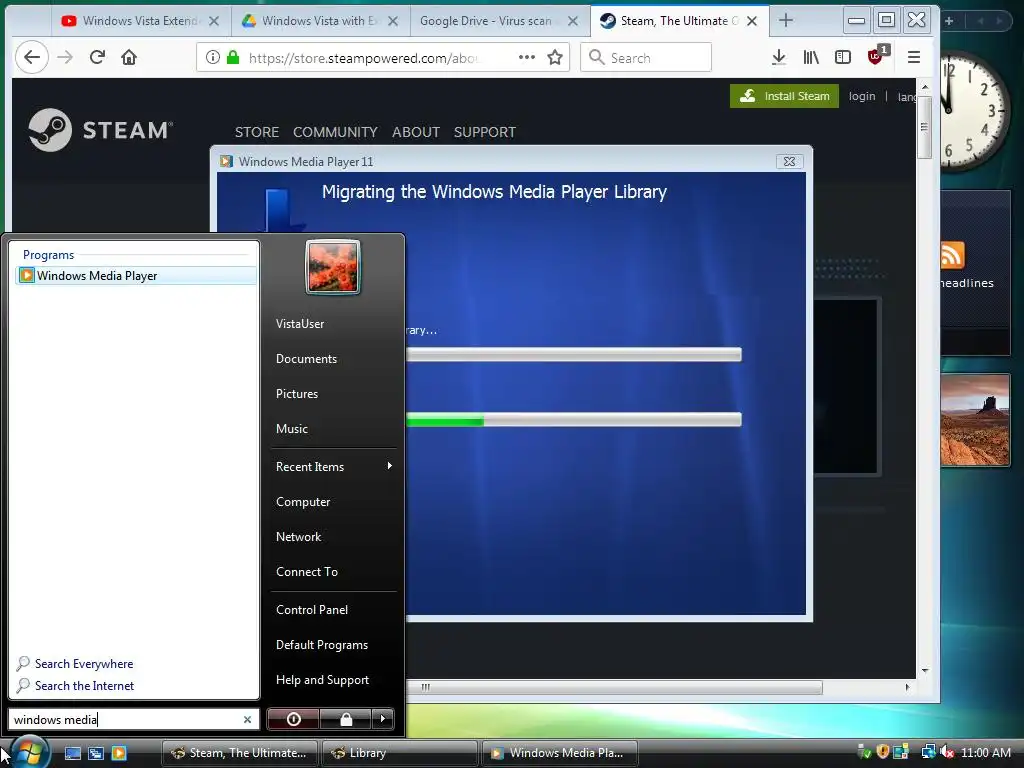Open the Steam ABOUT link
Screen dimensions: 1024x768
tap(416, 132)
